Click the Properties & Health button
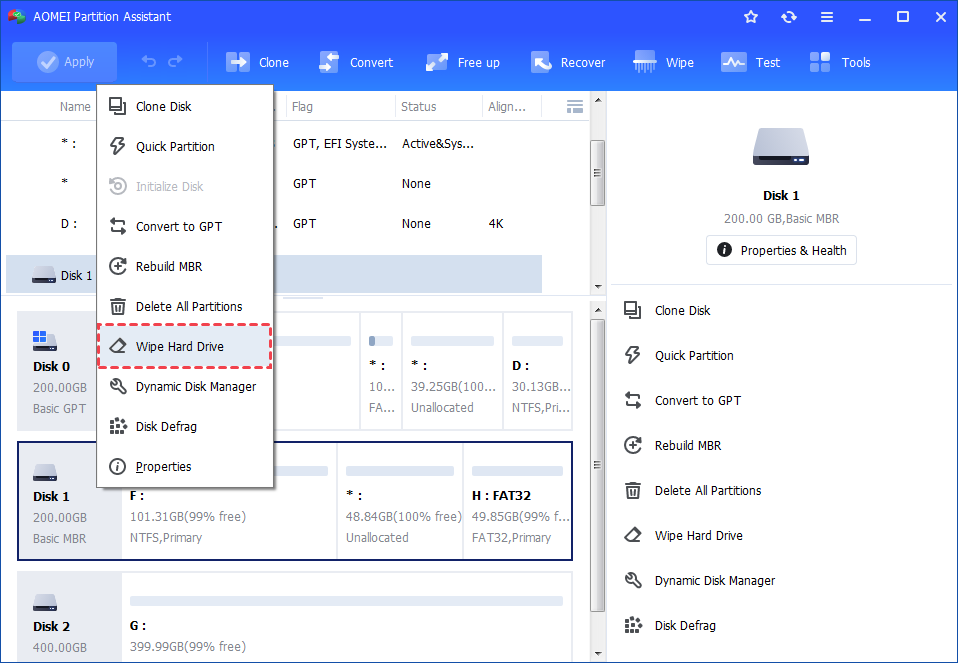Image resolution: width=958 pixels, height=663 pixels. coord(781,251)
